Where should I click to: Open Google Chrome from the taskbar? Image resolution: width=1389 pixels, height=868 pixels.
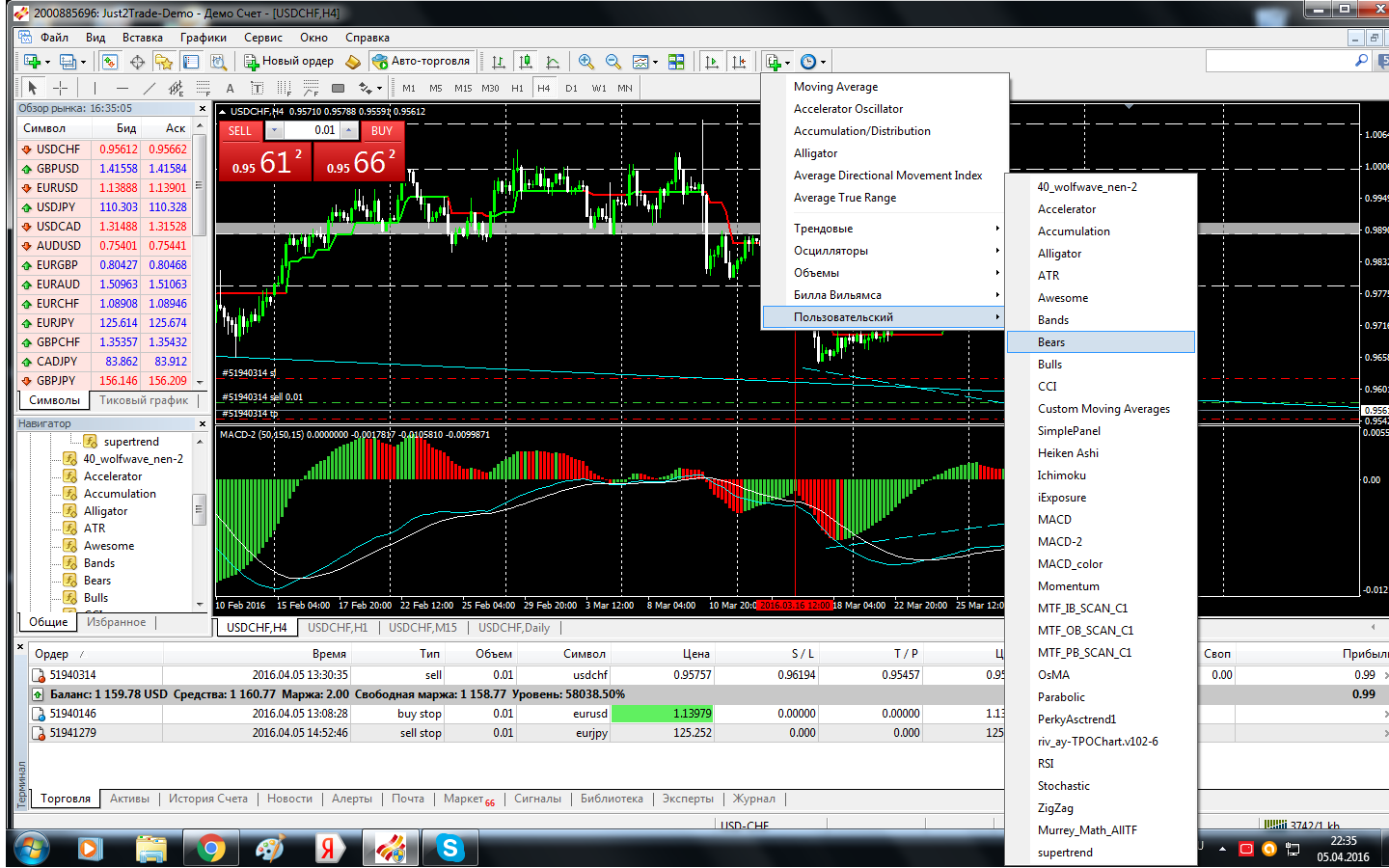[x=210, y=849]
